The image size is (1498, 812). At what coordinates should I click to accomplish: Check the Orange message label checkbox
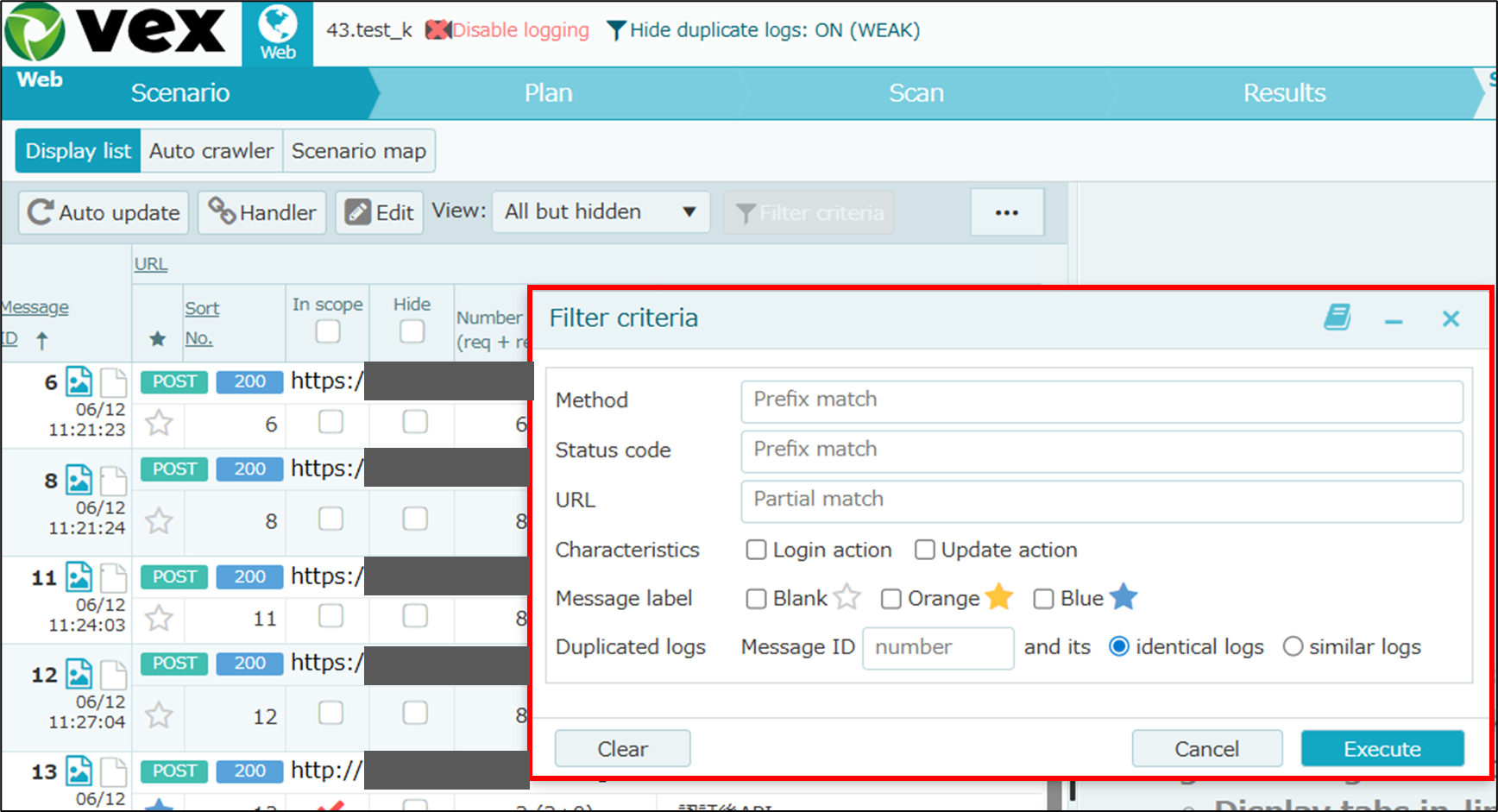(x=891, y=599)
